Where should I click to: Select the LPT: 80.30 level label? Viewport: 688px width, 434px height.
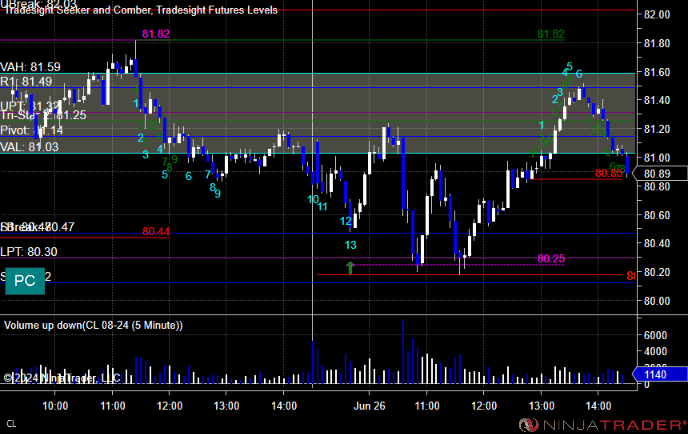click(29, 252)
